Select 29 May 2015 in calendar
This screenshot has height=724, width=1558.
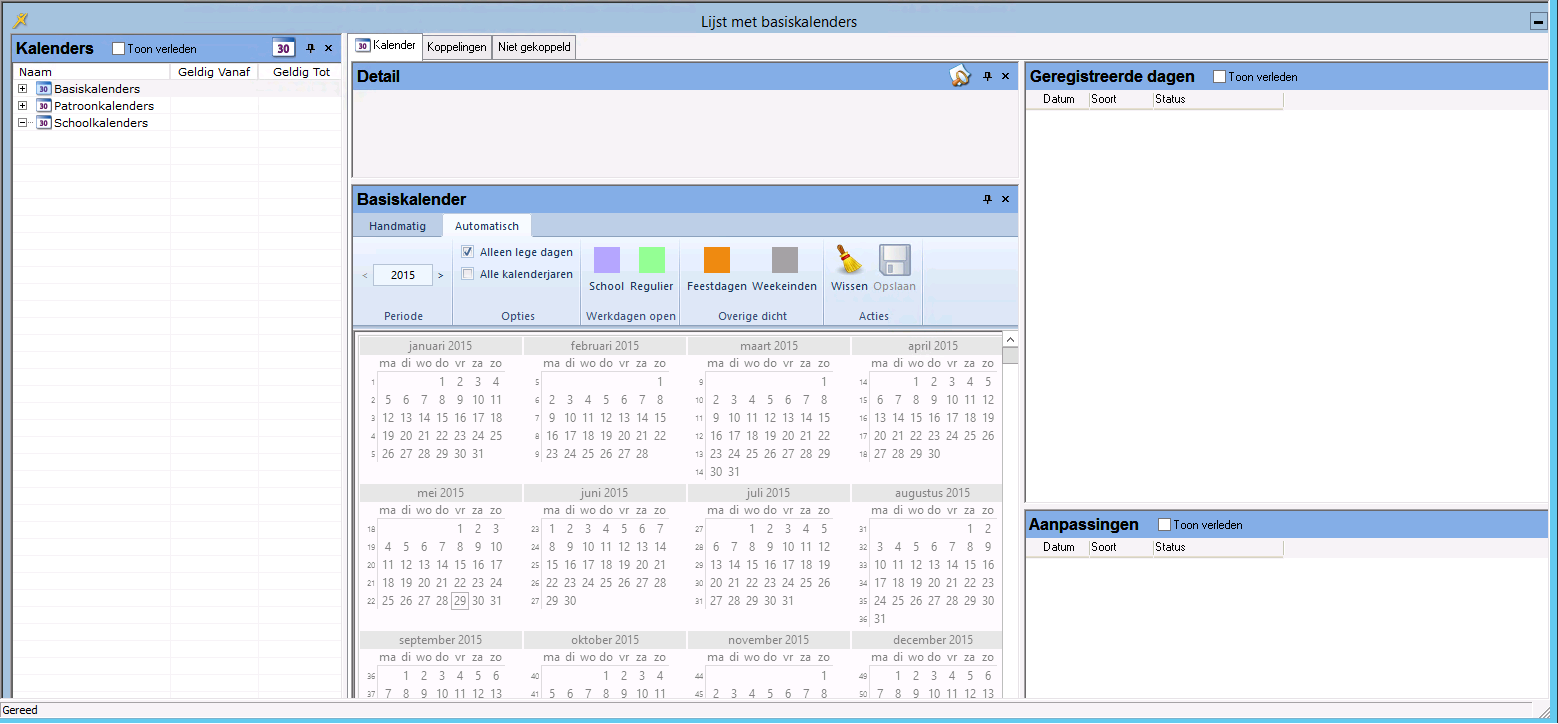pyautogui.click(x=459, y=601)
